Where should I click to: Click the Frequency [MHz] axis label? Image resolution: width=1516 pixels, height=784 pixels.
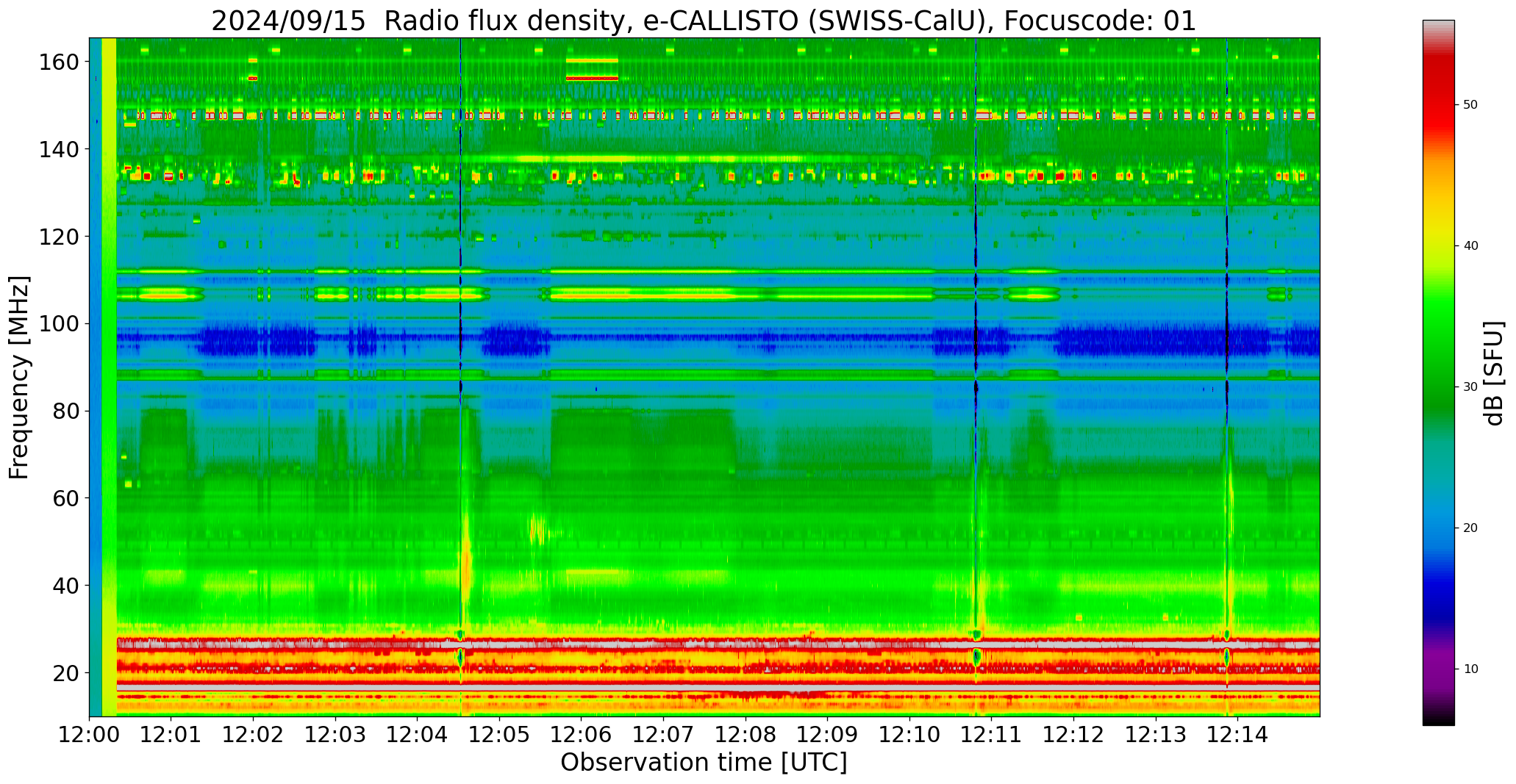coord(19,378)
